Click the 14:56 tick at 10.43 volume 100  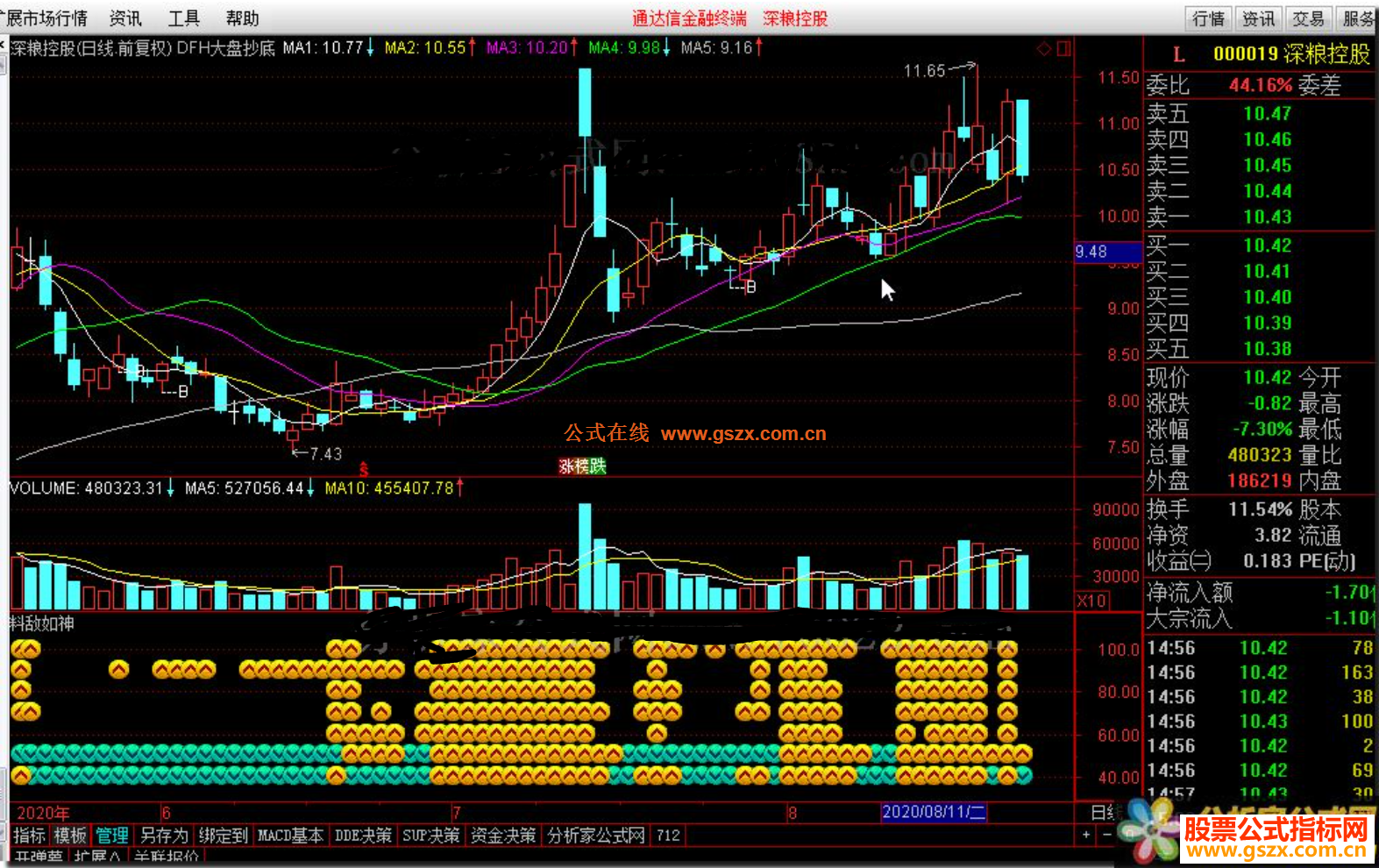(x=1261, y=722)
